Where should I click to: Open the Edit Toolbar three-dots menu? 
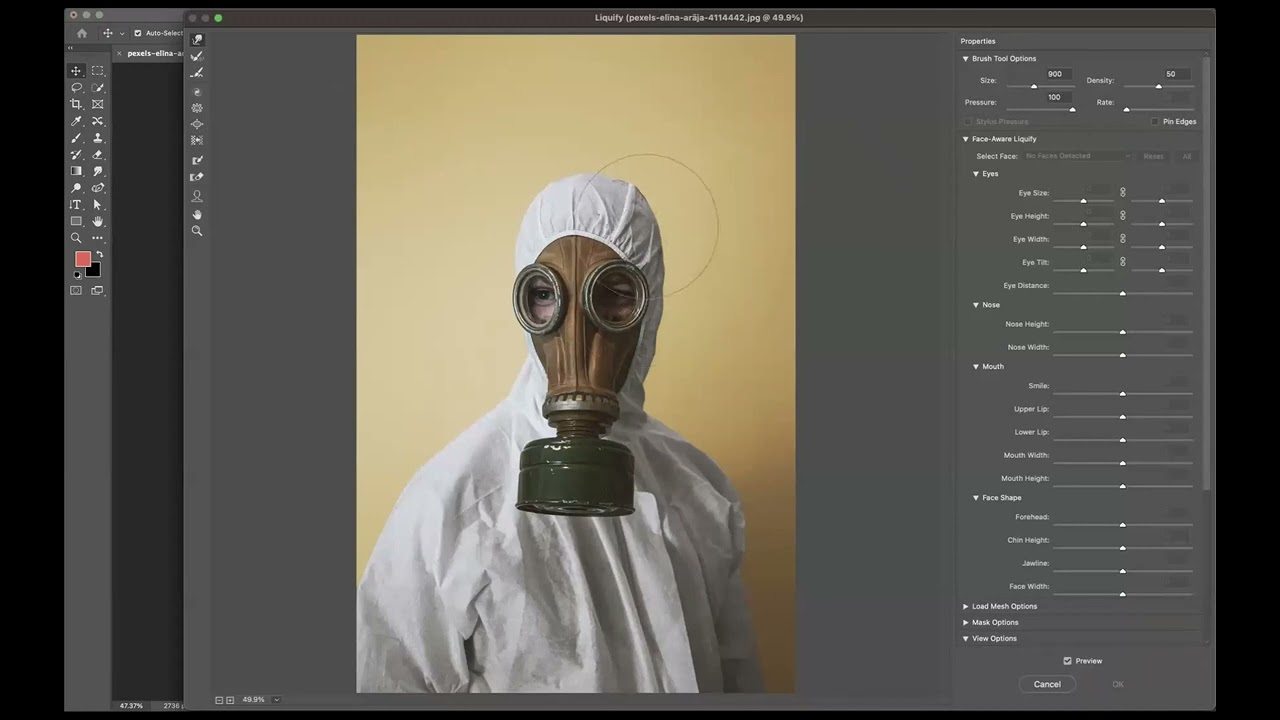[x=97, y=238]
